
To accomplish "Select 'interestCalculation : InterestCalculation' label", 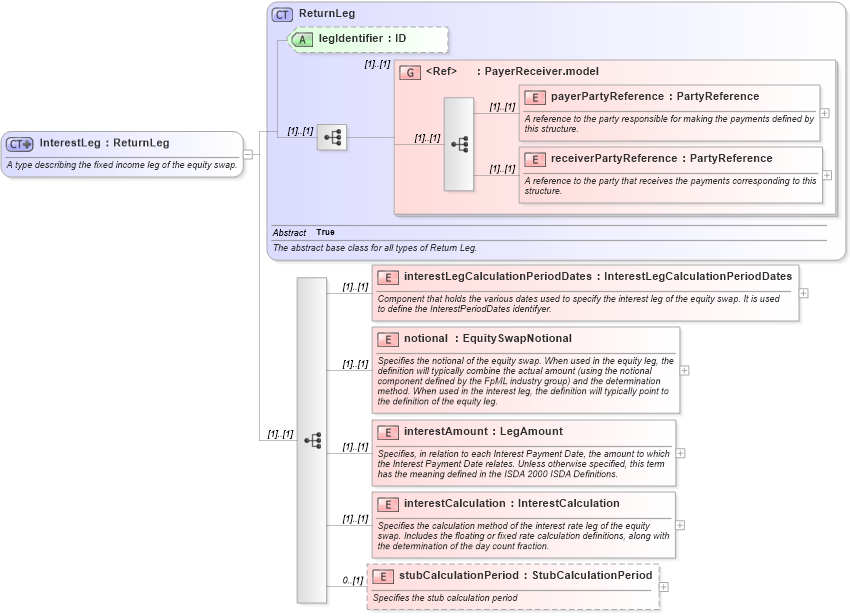I will [x=511, y=504].
